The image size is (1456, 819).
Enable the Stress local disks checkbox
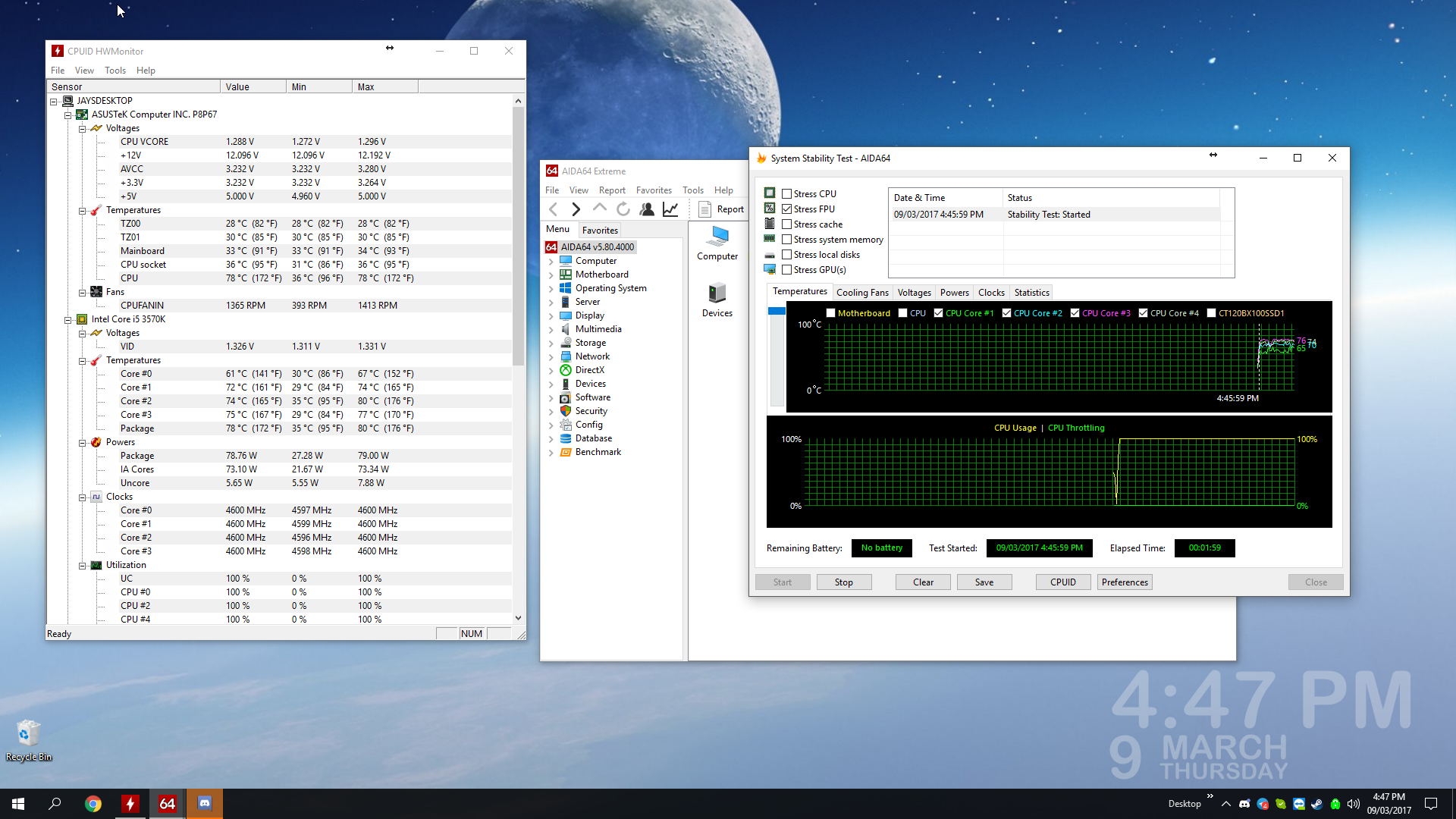(787, 255)
